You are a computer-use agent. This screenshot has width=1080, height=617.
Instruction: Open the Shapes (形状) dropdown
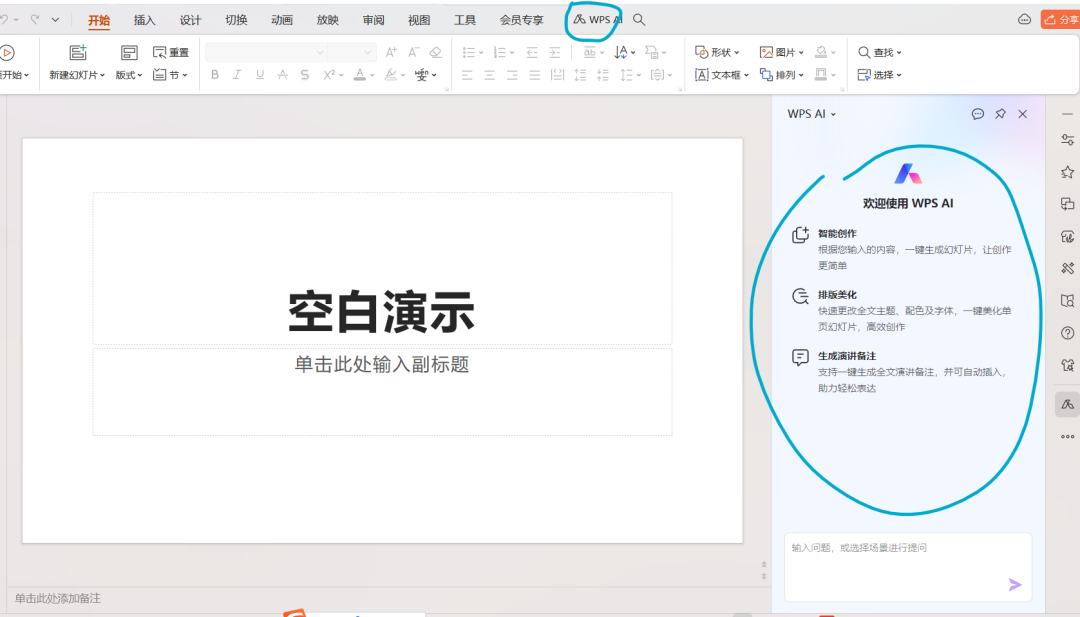pos(718,52)
